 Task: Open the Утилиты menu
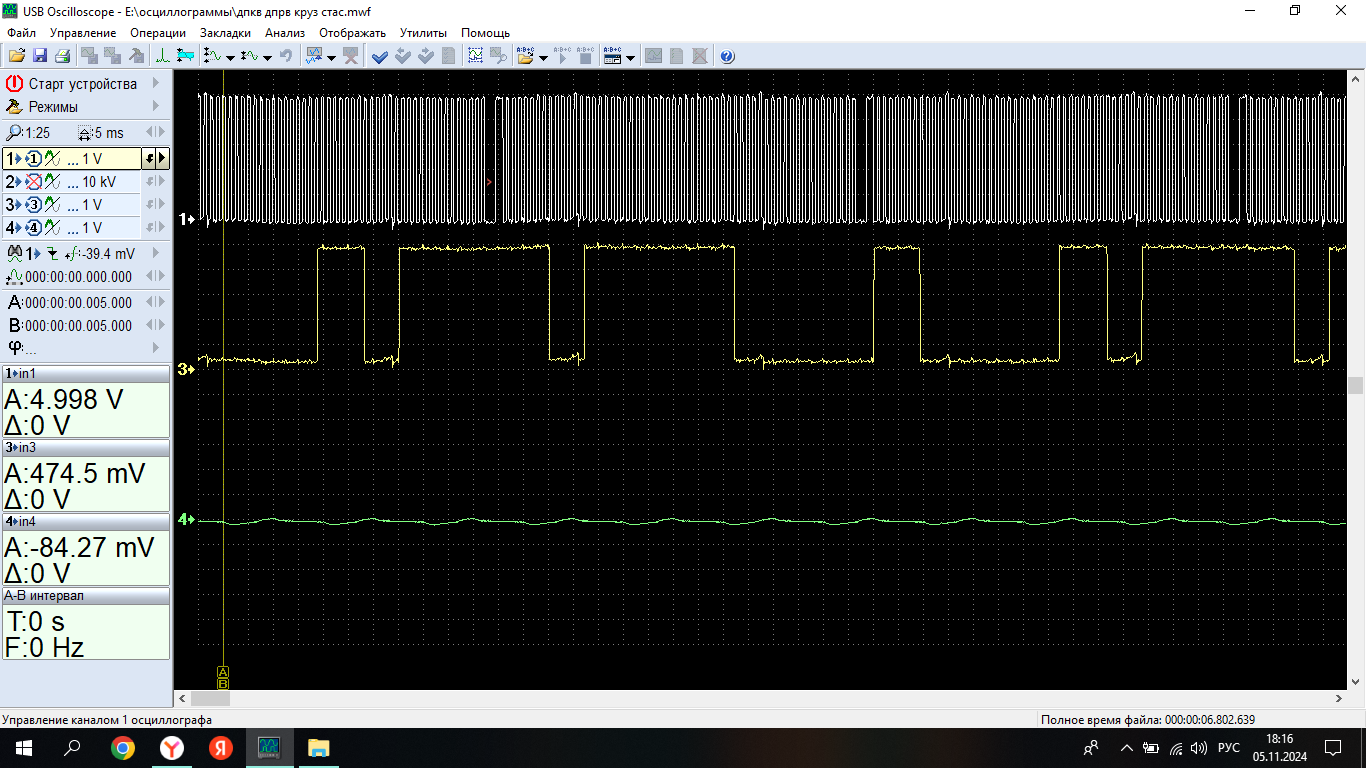[x=423, y=33]
